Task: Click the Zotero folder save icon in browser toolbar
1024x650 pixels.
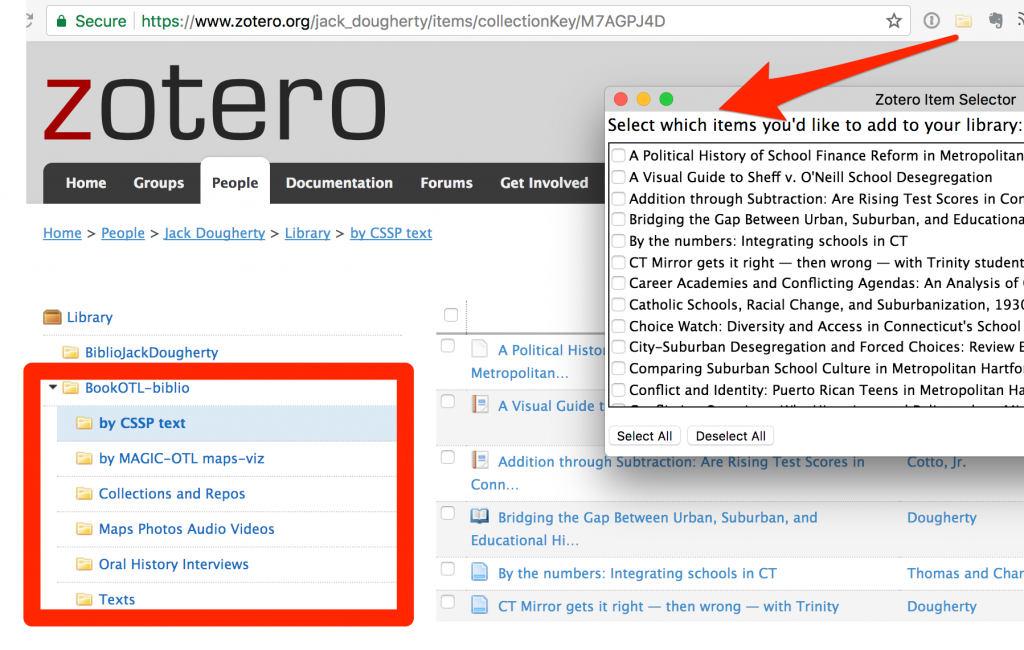Action: click(x=963, y=21)
